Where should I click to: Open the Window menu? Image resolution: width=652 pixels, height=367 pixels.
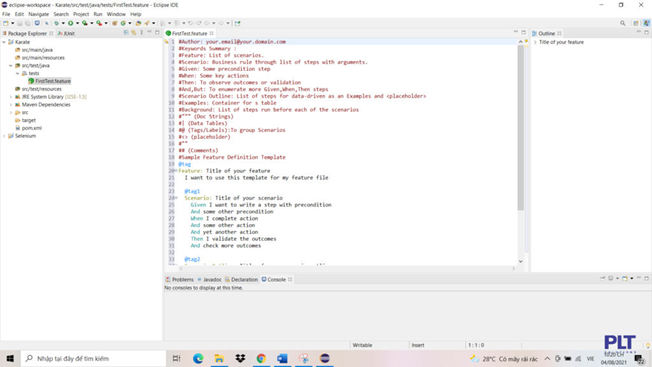pyautogui.click(x=116, y=14)
